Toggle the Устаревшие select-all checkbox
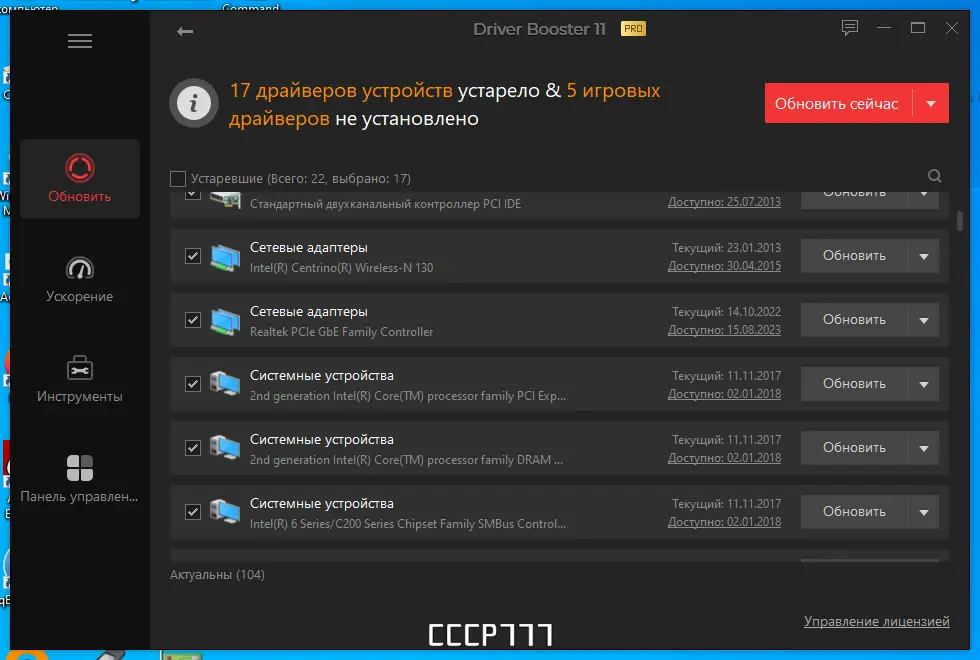Screen dimensions: 980x660 [178, 179]
